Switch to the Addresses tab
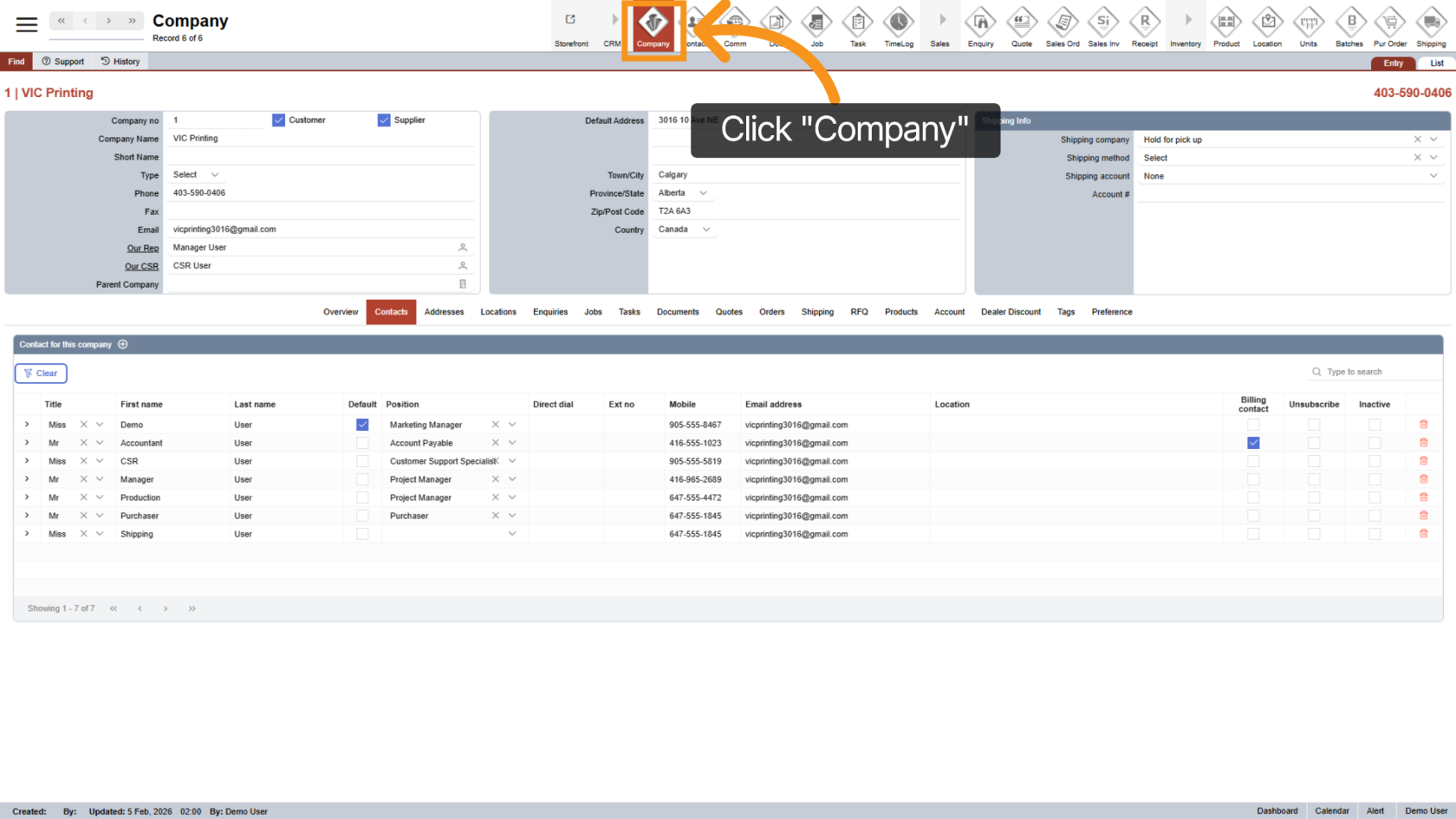 444,312
